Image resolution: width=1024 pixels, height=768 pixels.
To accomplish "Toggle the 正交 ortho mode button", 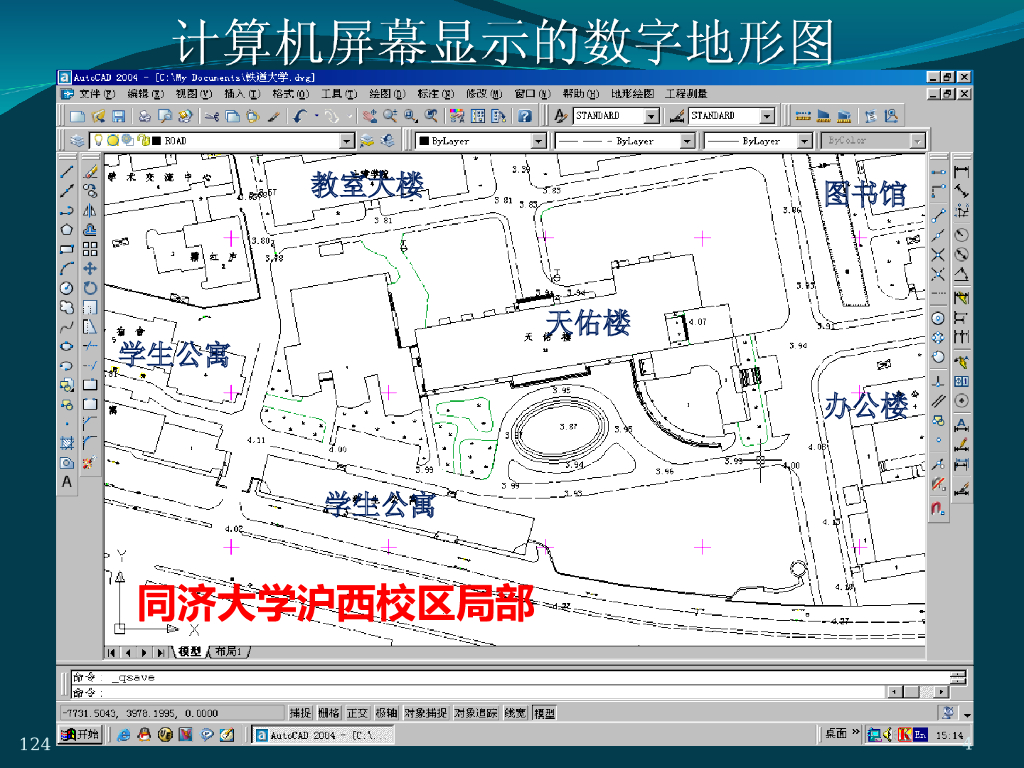I will pyautogui.click(x=357, y=713).
